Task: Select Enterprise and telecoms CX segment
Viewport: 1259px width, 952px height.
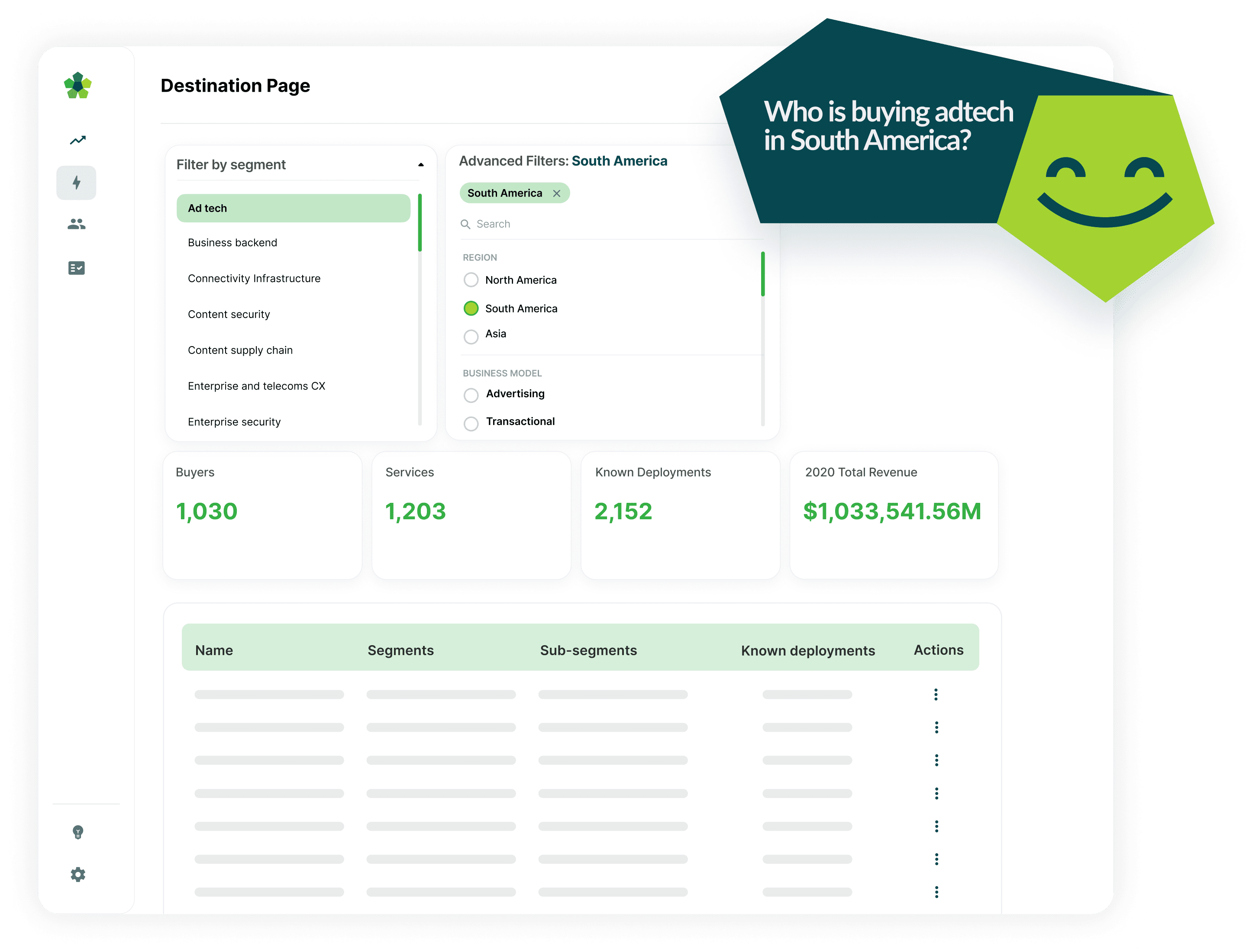Action: [x=256, y=386]
